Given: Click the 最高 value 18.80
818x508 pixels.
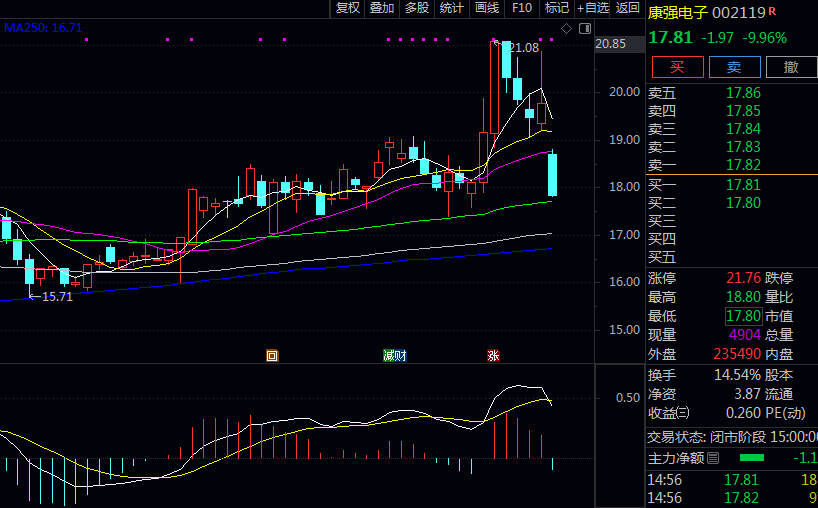Looking at the screenshot, I should click(743, 297).
